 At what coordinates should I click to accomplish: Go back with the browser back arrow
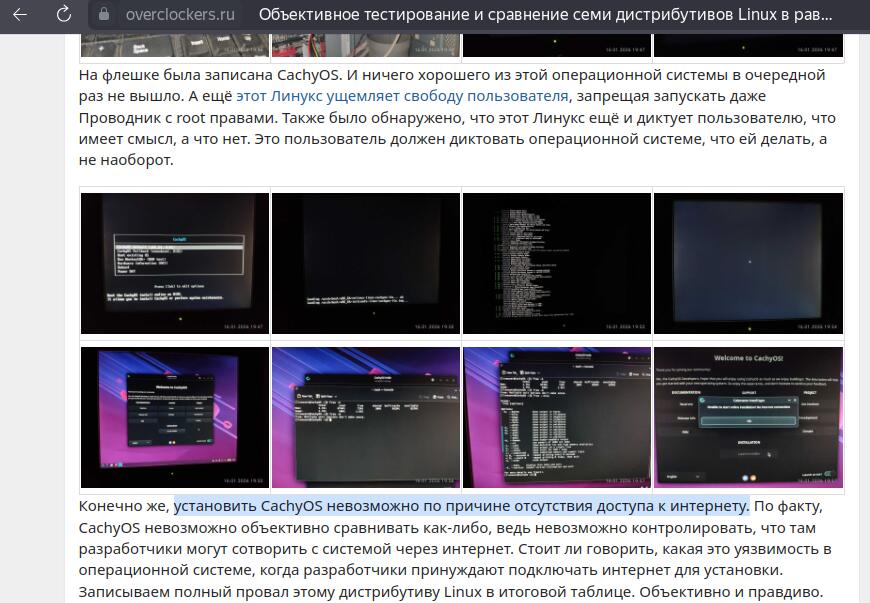[x=20, y=14]
